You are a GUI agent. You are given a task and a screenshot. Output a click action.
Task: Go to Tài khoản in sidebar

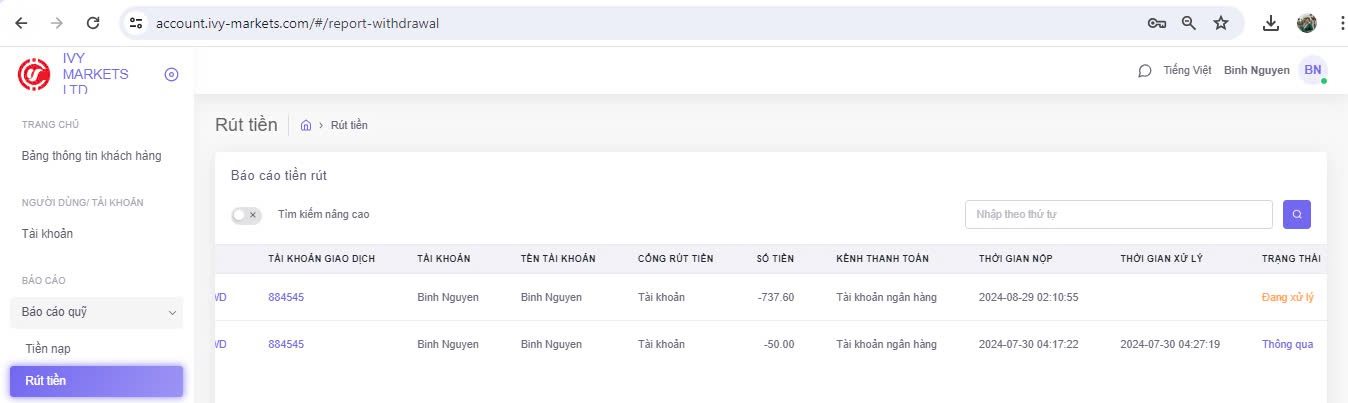click(x=47, y=234)
